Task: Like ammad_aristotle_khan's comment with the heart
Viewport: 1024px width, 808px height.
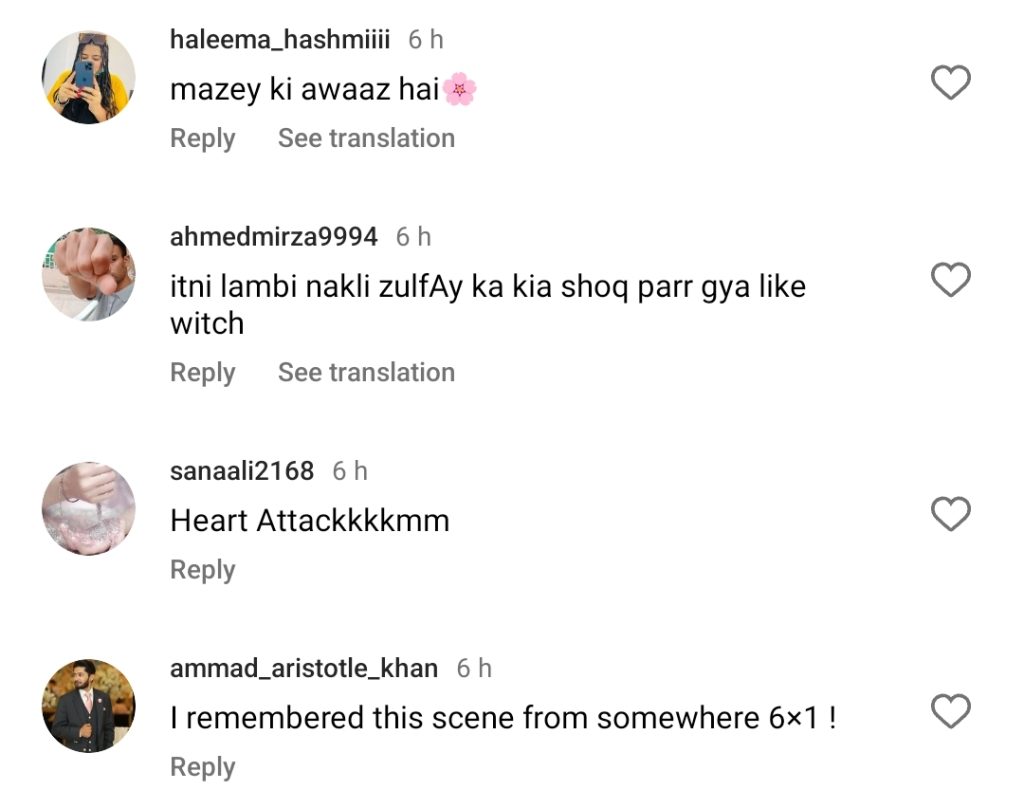Action: pos(950,712)
